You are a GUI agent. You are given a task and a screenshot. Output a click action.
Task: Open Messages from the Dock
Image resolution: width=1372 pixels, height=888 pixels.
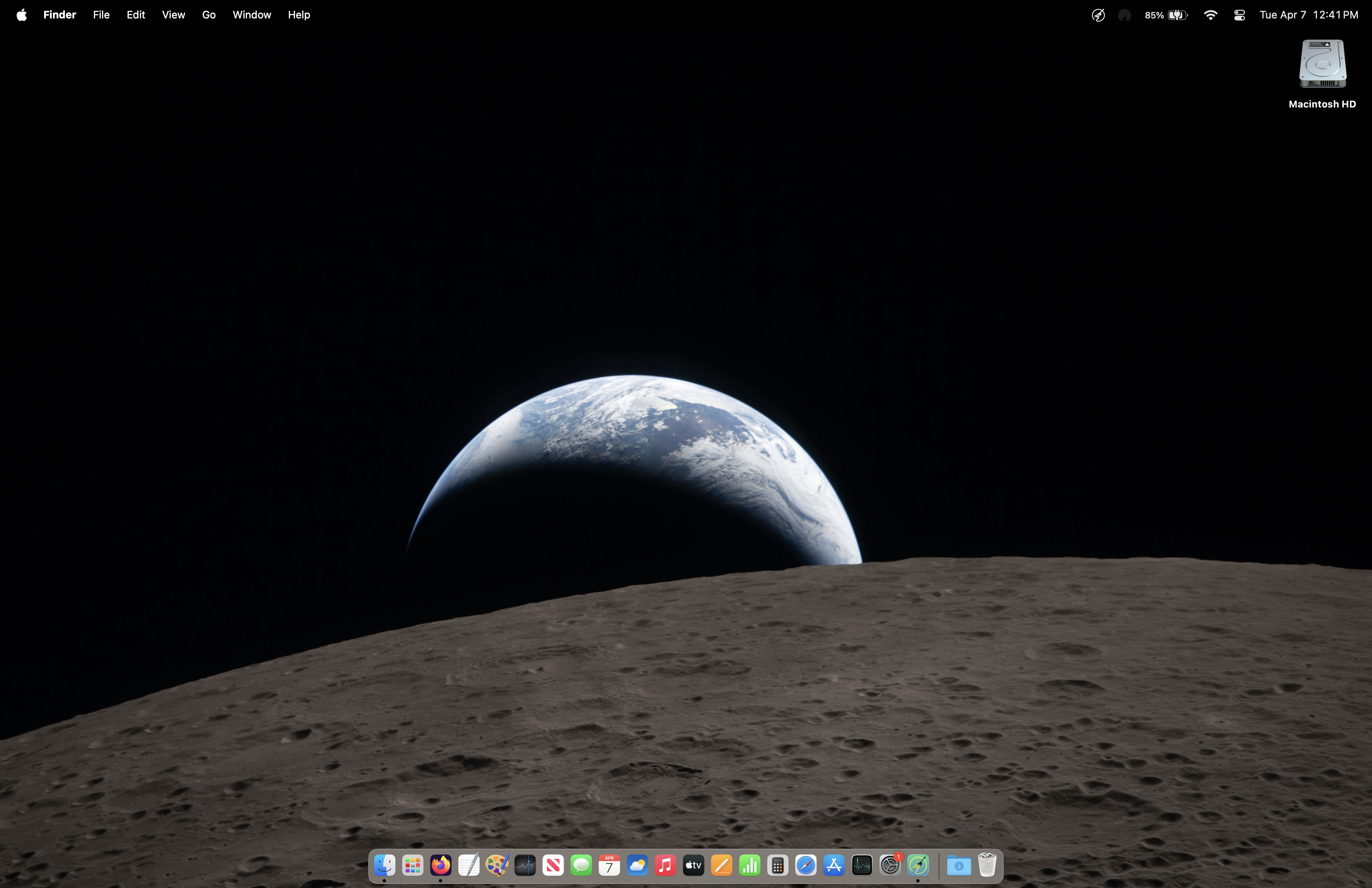pos(581,865)
